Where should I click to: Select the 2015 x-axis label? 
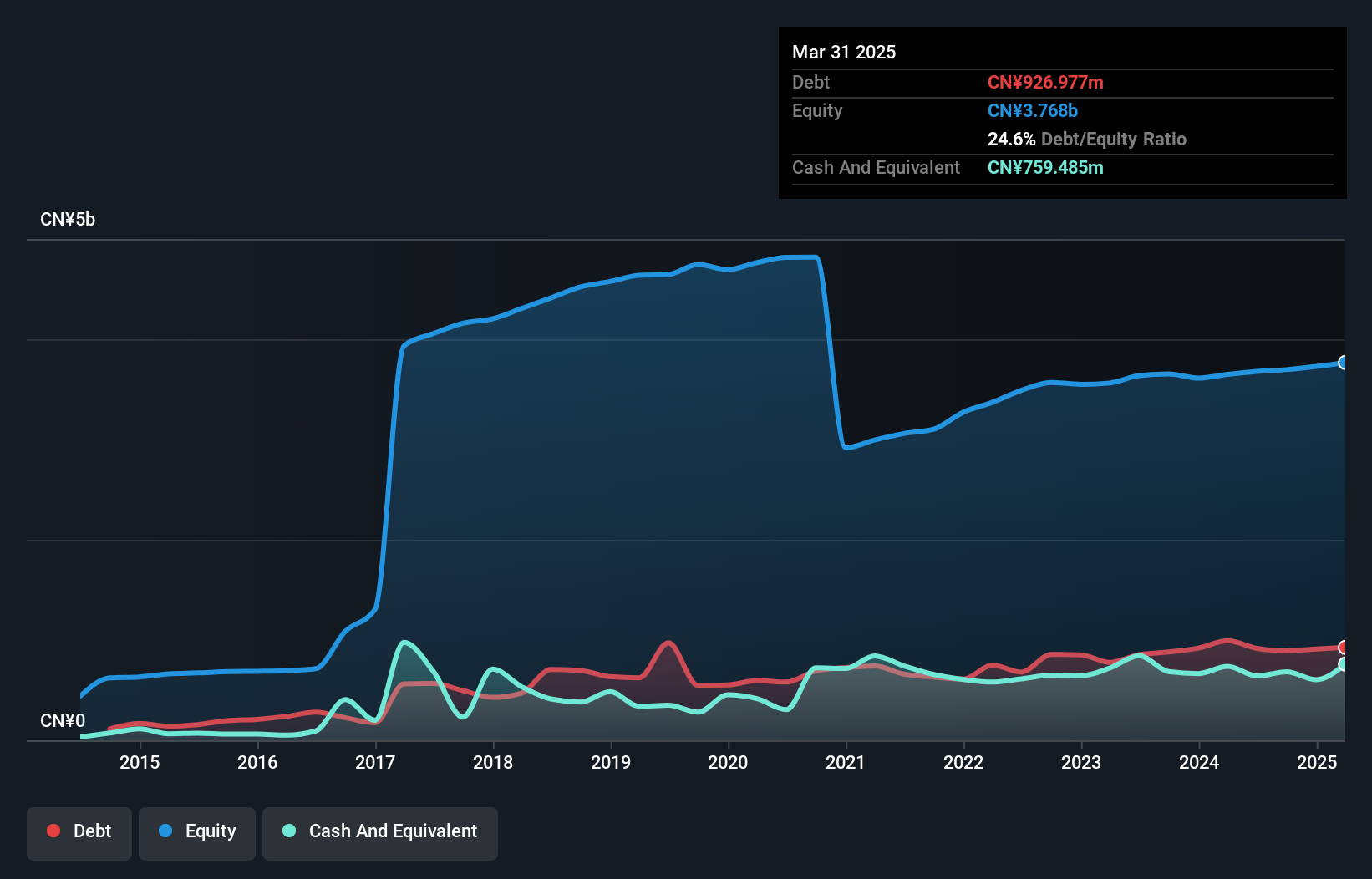coord(140,762)
